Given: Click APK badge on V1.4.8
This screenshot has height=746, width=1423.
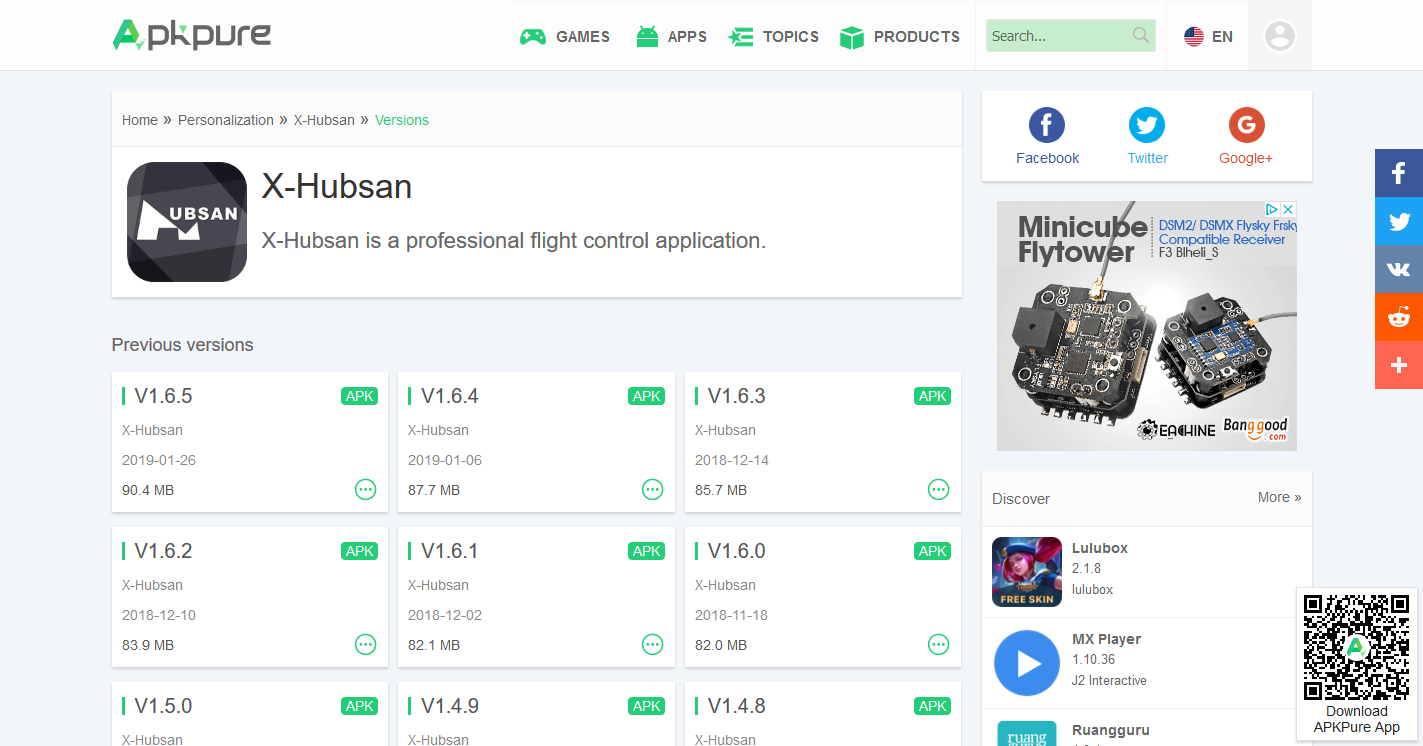Looking at the screenshot, I should [932, 706].
